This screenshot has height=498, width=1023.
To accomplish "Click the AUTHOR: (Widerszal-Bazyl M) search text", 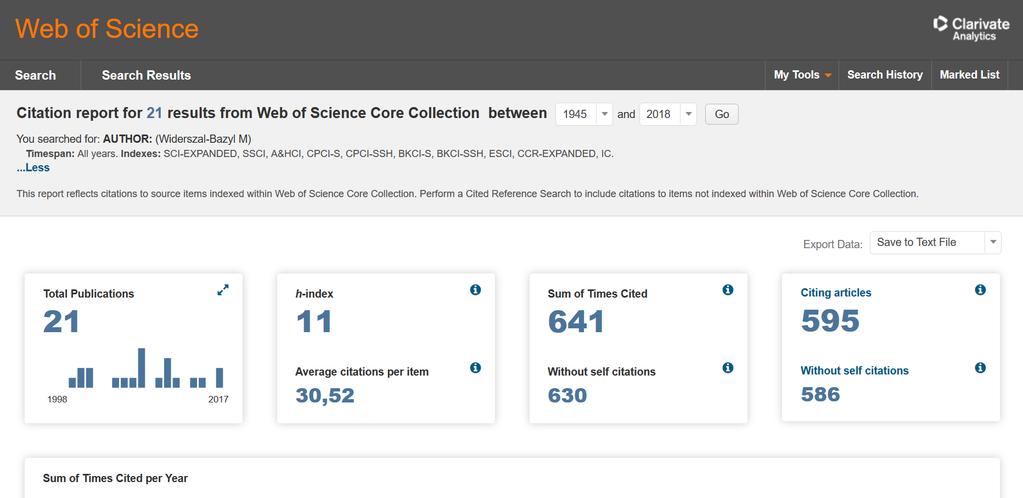I will (x=177, y=139).
